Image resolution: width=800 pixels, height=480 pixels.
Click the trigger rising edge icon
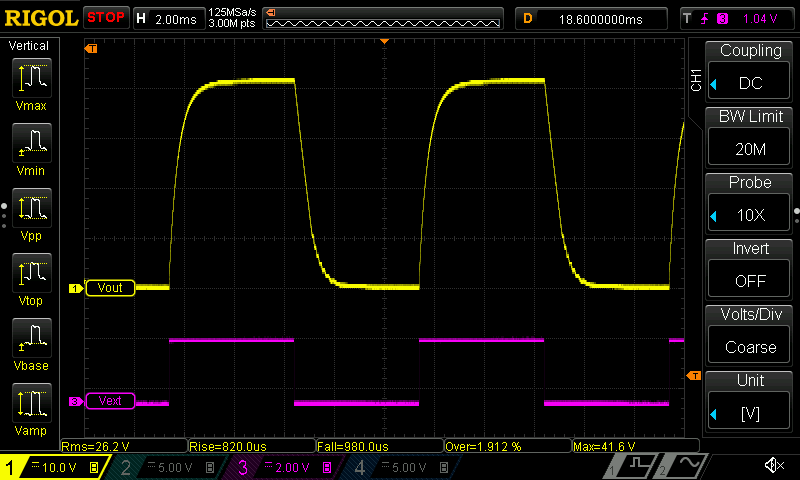tap(705, 19)
